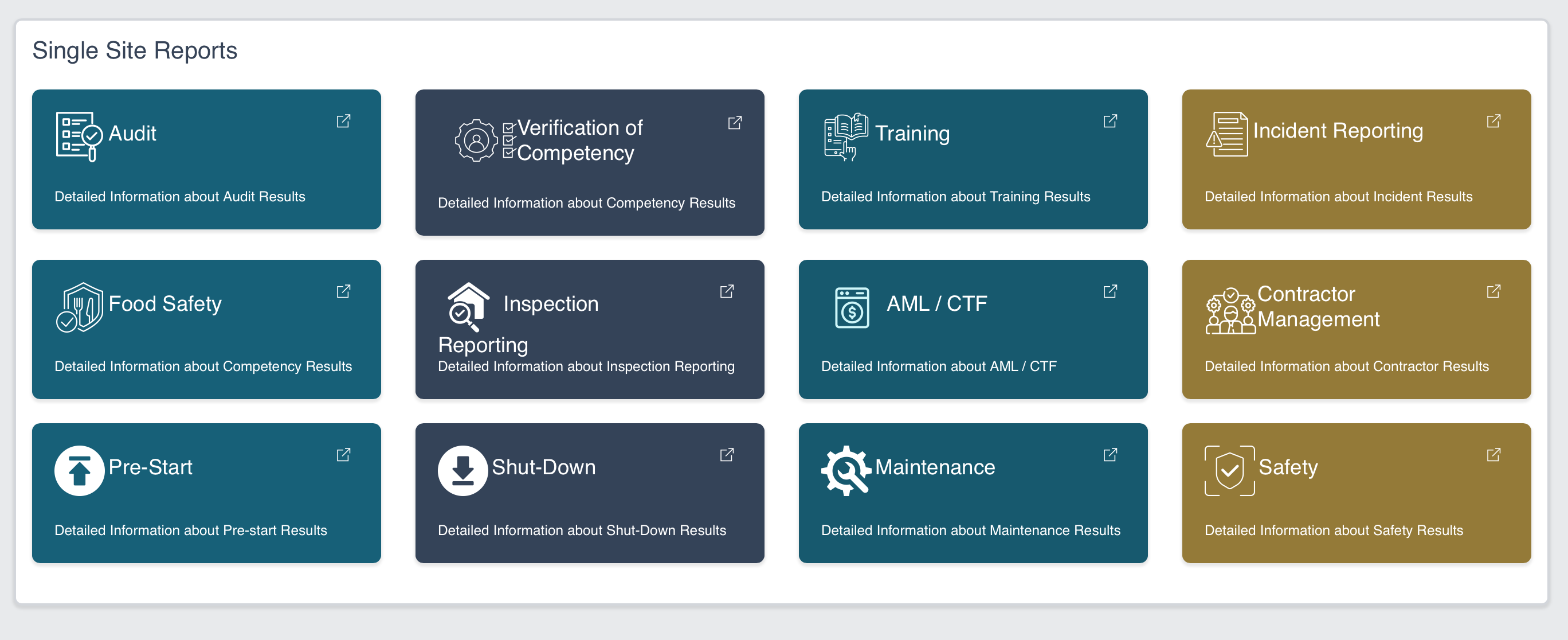Viewport: 1568px width, 640px height.
Task: Open the Food Safety external link icon
Action: pyautogui.click(x=343, y=291)
